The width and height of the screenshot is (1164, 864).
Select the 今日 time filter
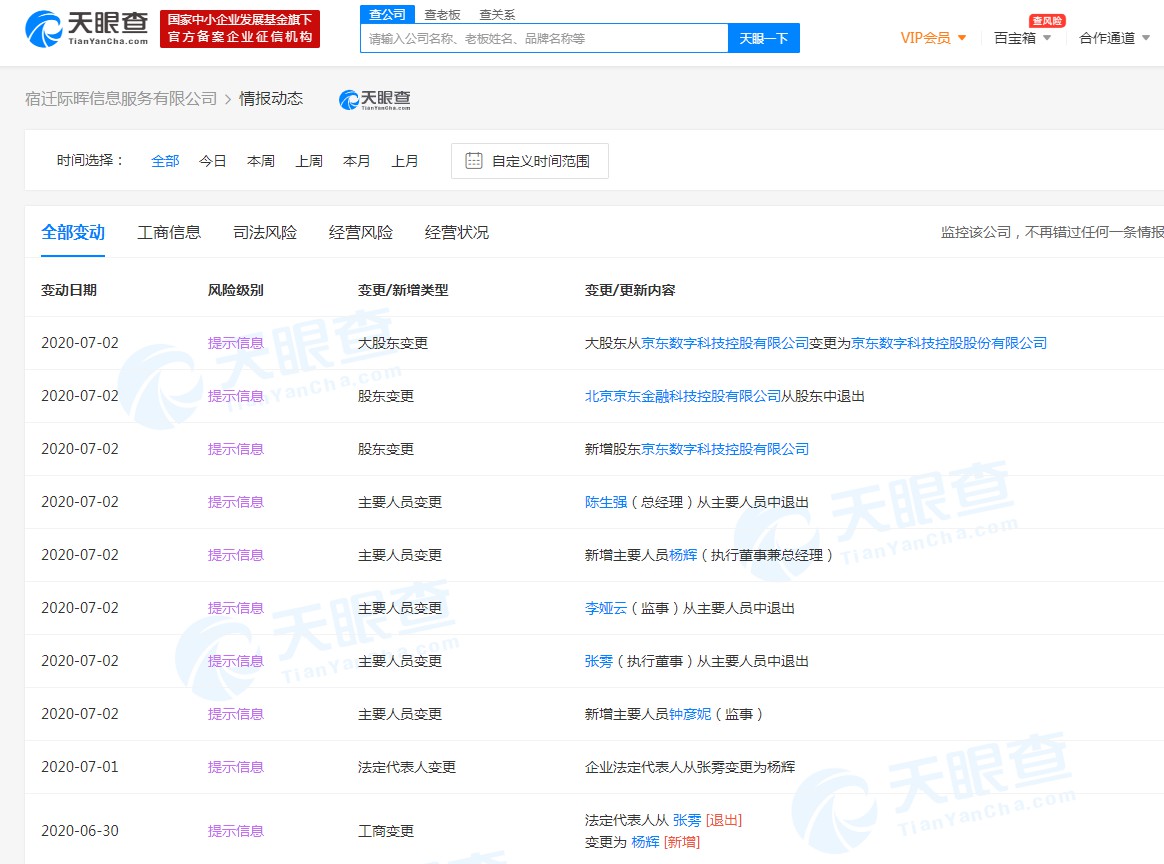click(212, 161)
